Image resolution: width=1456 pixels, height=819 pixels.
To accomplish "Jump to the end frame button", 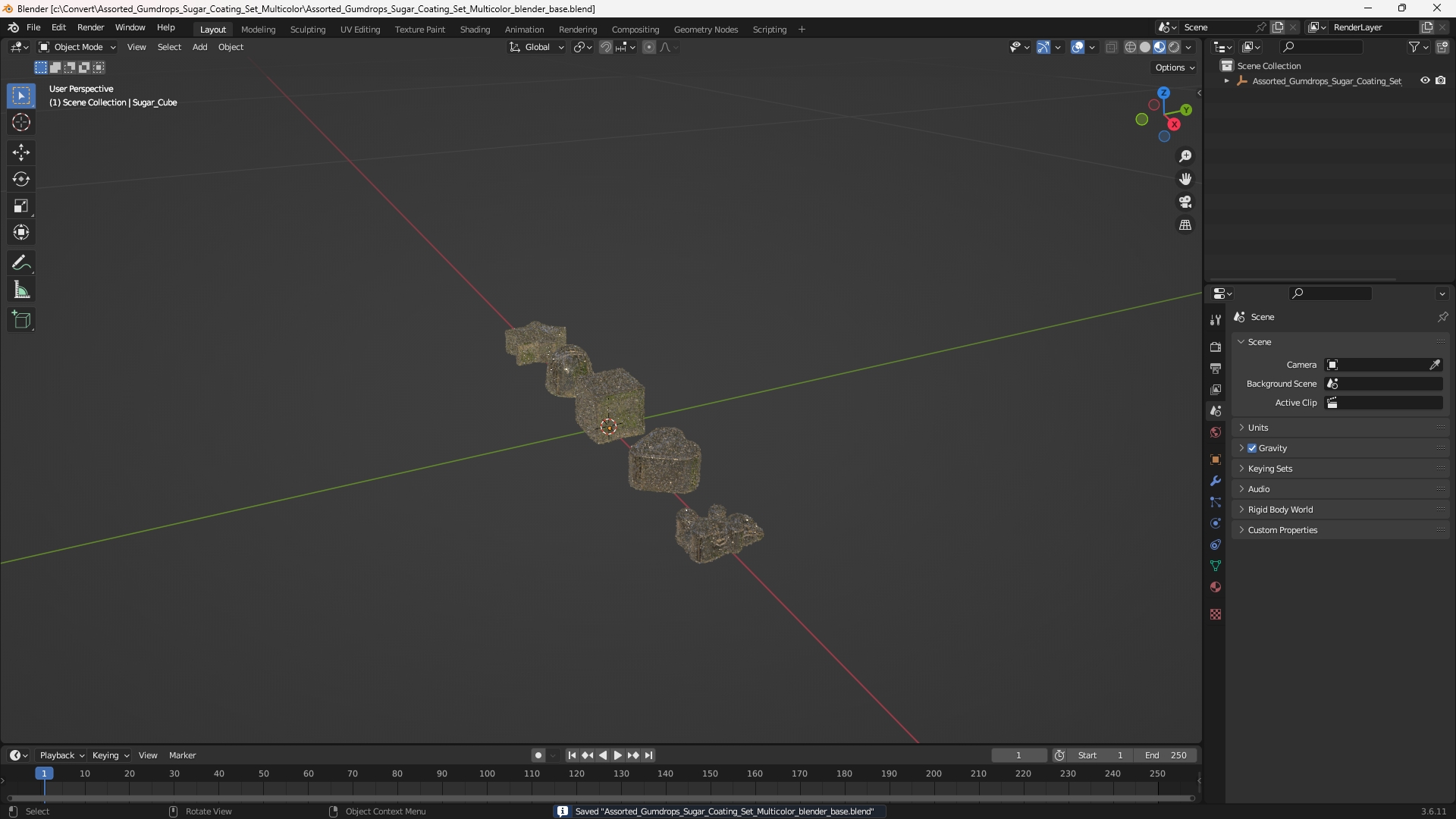I will [x=648, y=755].
